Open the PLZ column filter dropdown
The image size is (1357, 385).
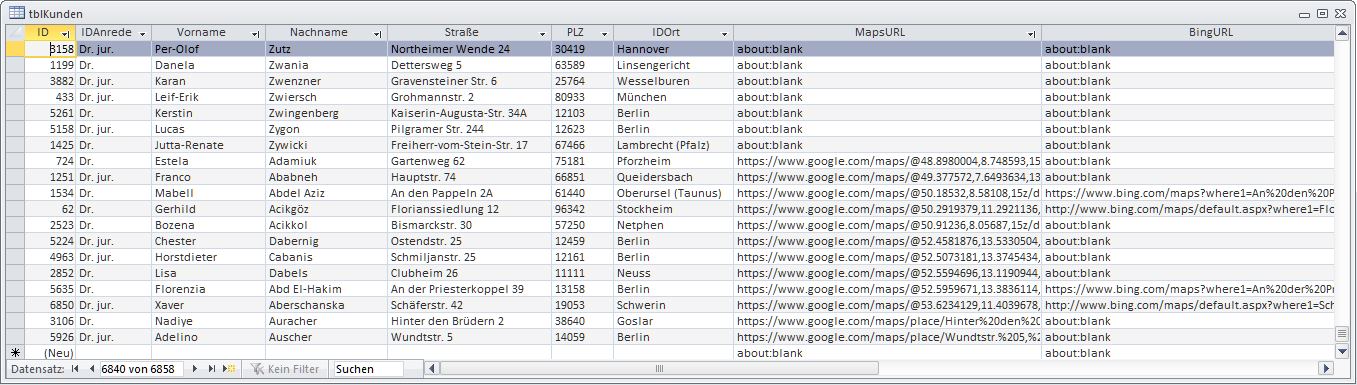604,34
